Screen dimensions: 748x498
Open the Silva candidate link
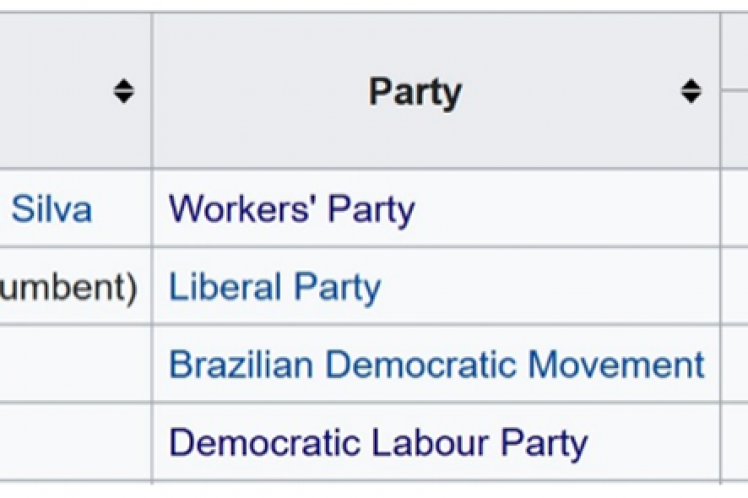tap(51, 209)
